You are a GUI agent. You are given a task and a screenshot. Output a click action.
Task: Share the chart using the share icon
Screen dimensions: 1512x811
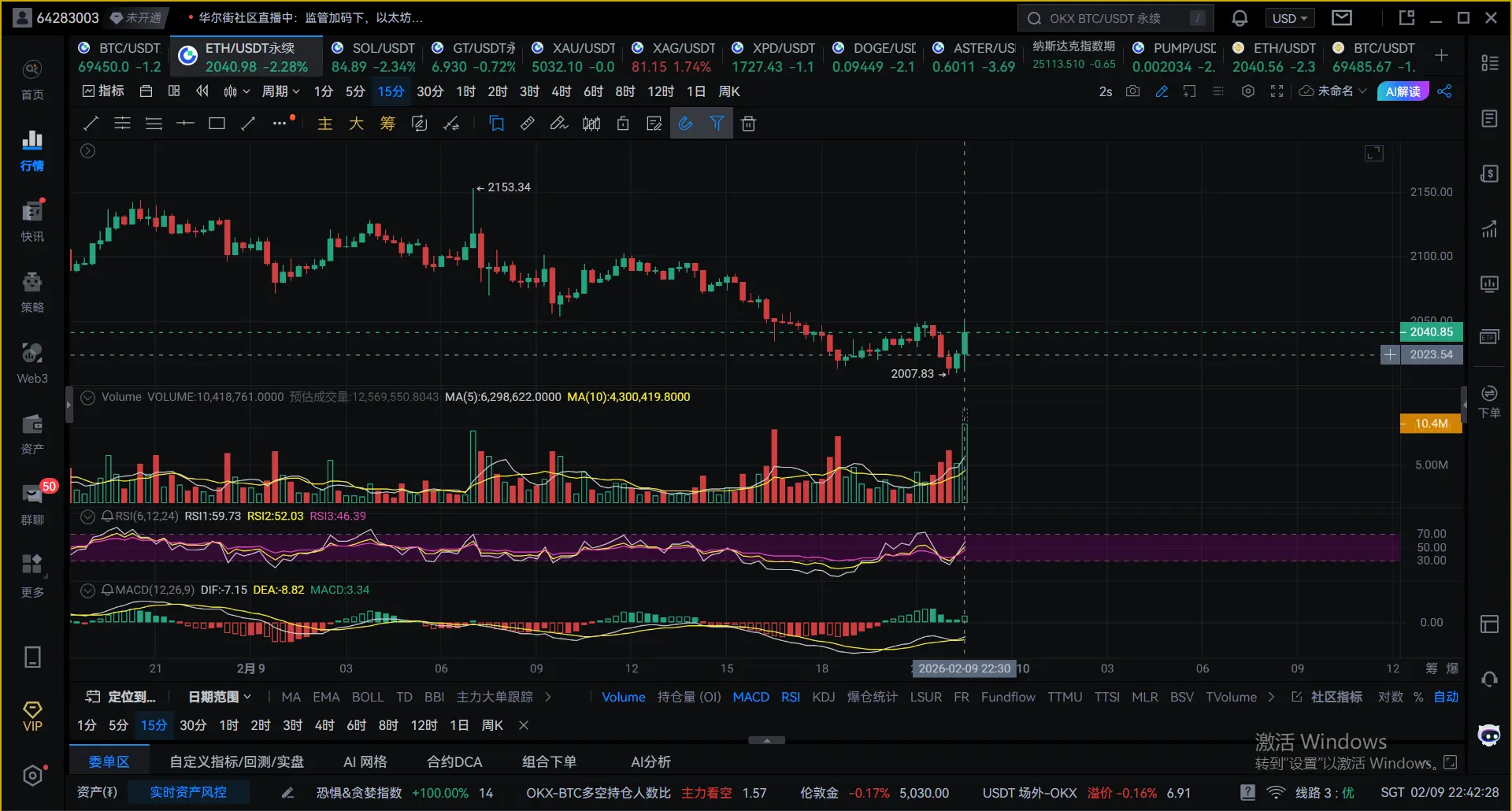pos(1444,91)
